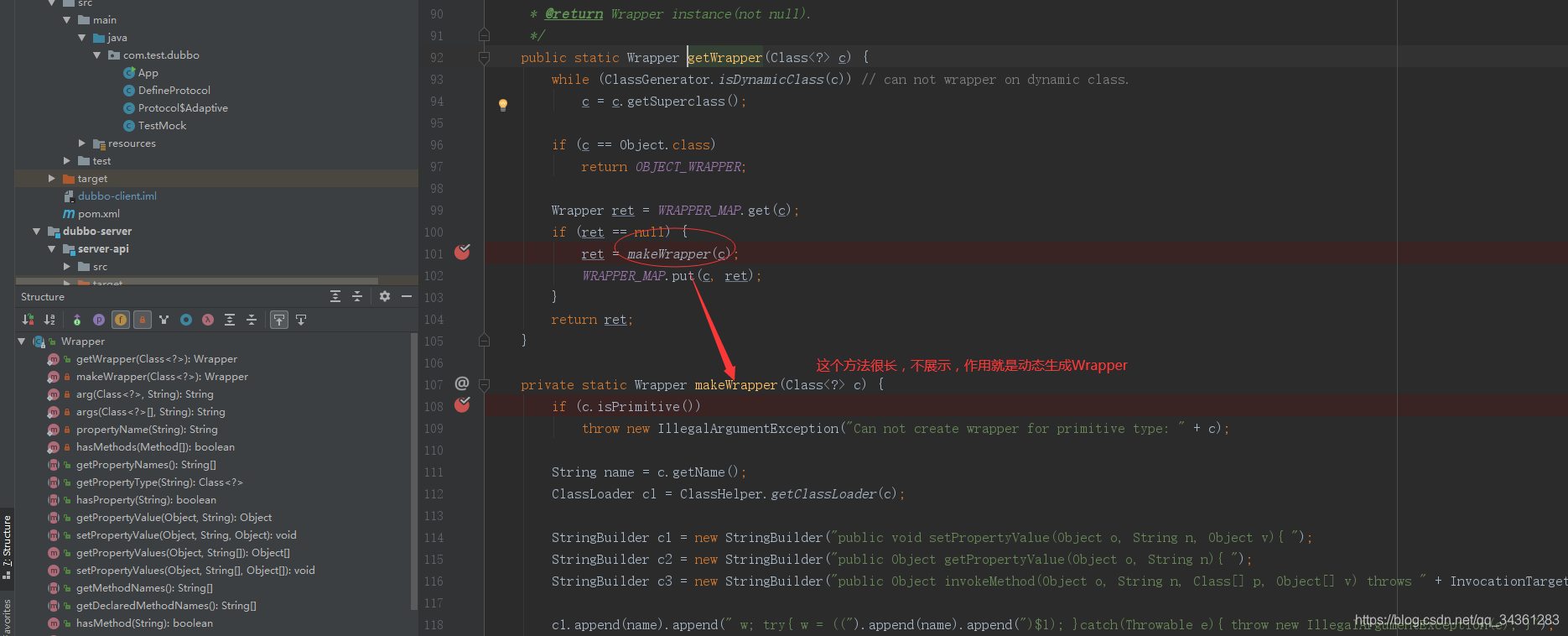Hide the Structure panel with minus icon

click(407, 296)
